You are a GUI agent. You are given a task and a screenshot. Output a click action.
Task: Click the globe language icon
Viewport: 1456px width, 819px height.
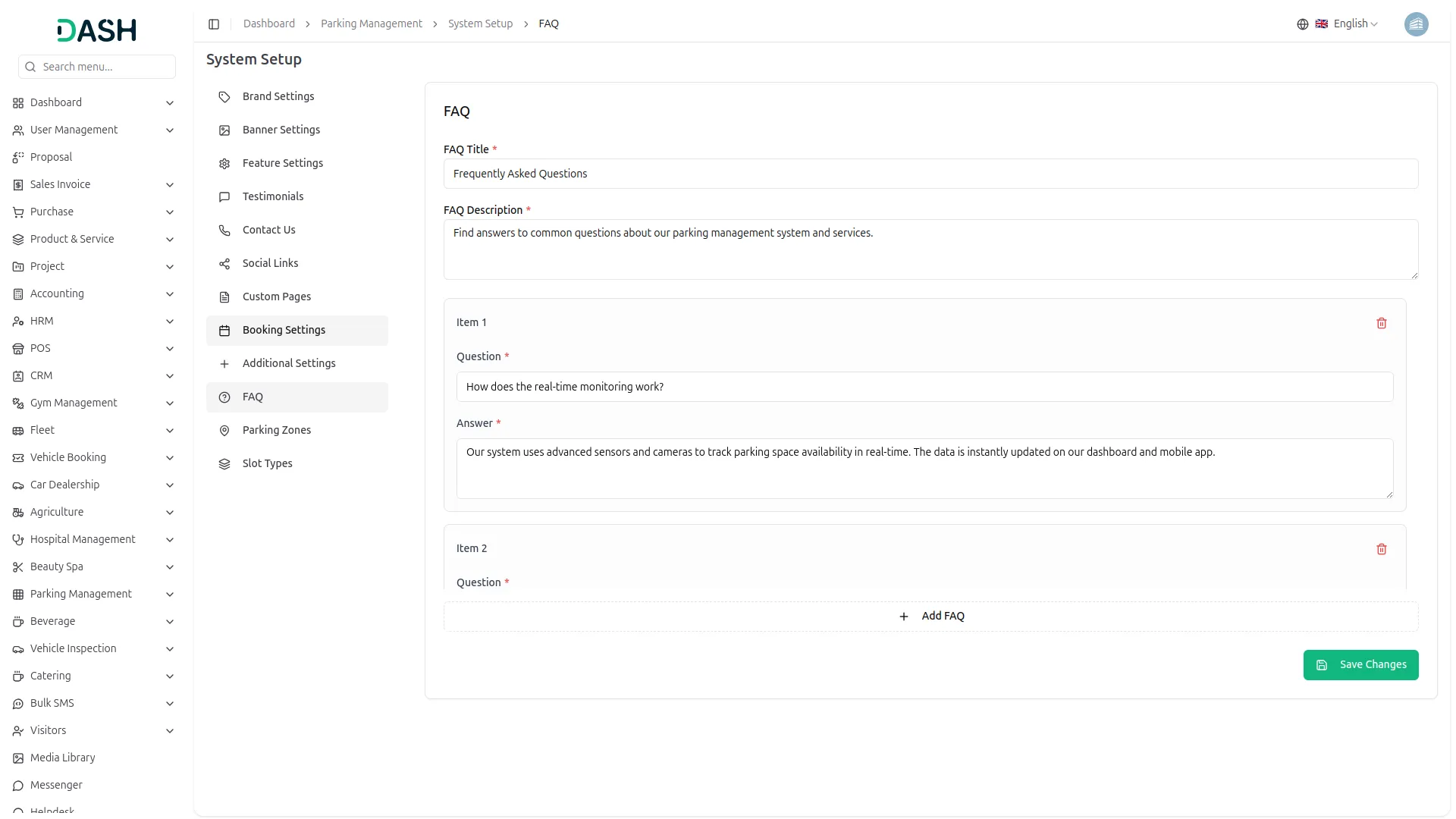coord(1302,24)
